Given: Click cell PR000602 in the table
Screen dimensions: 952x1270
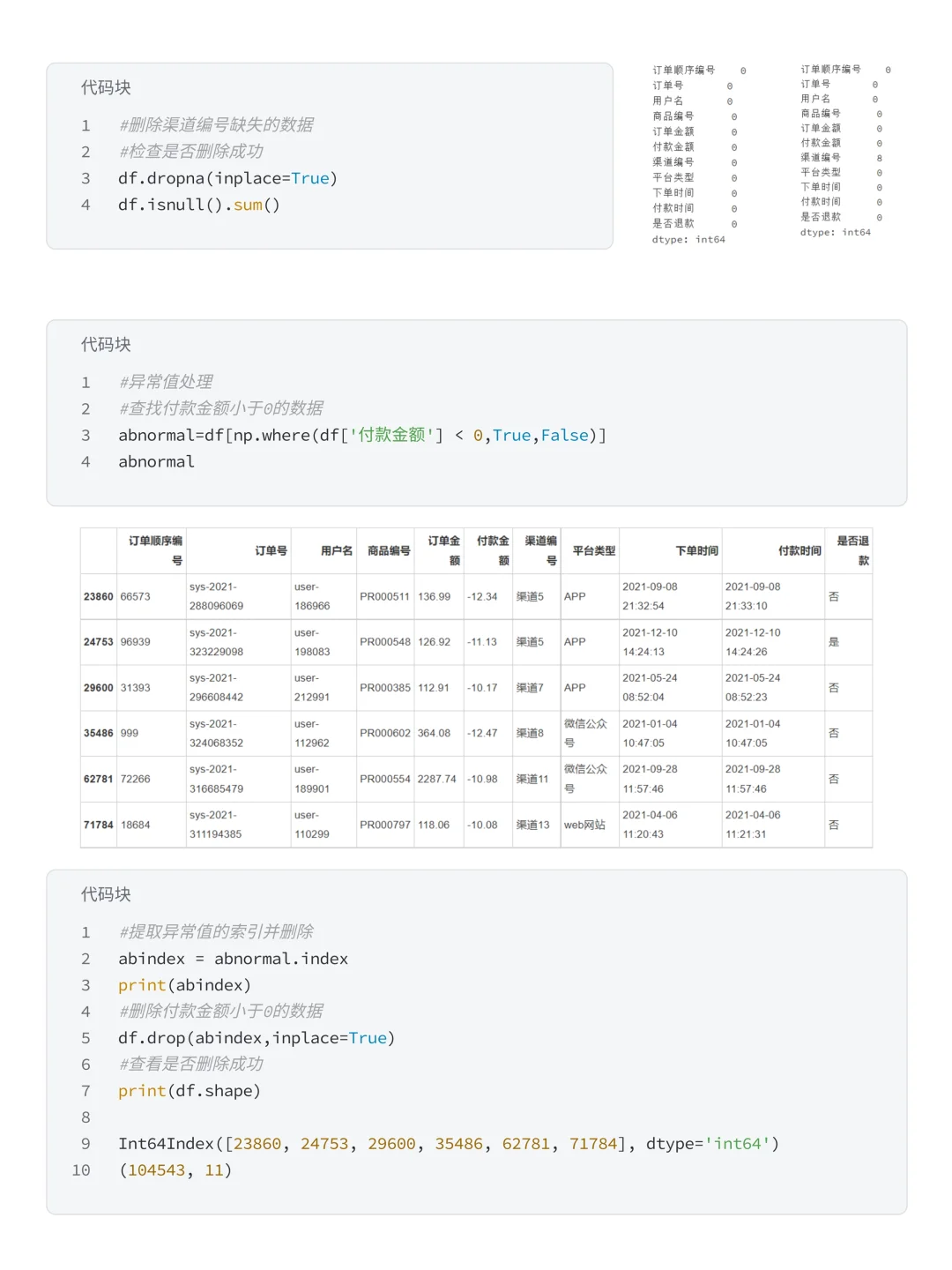Looking at the screenshot, I should pos(385,734).
